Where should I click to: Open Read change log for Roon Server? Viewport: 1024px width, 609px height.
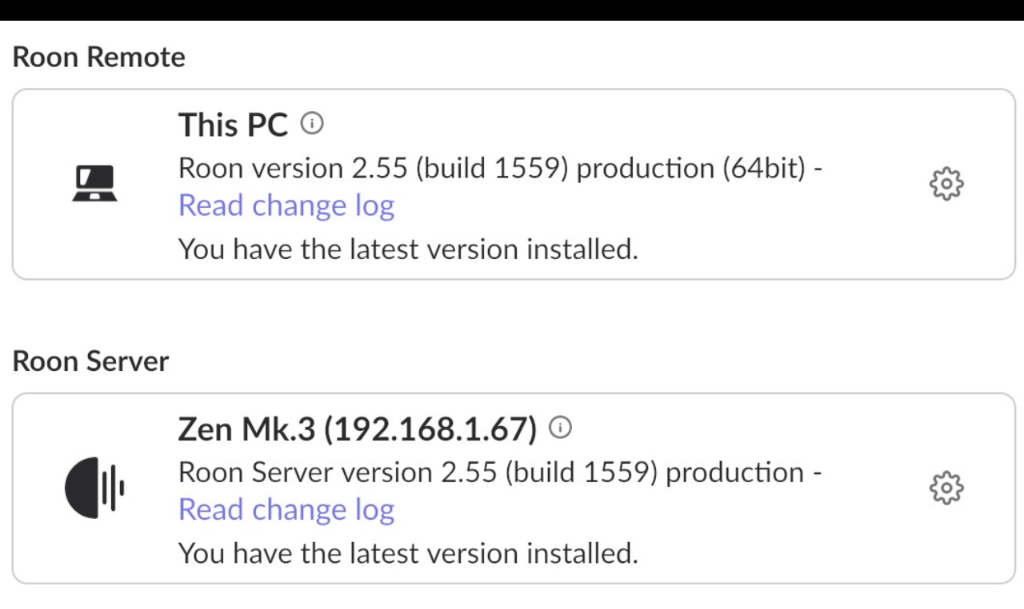[x=287, y=510]
